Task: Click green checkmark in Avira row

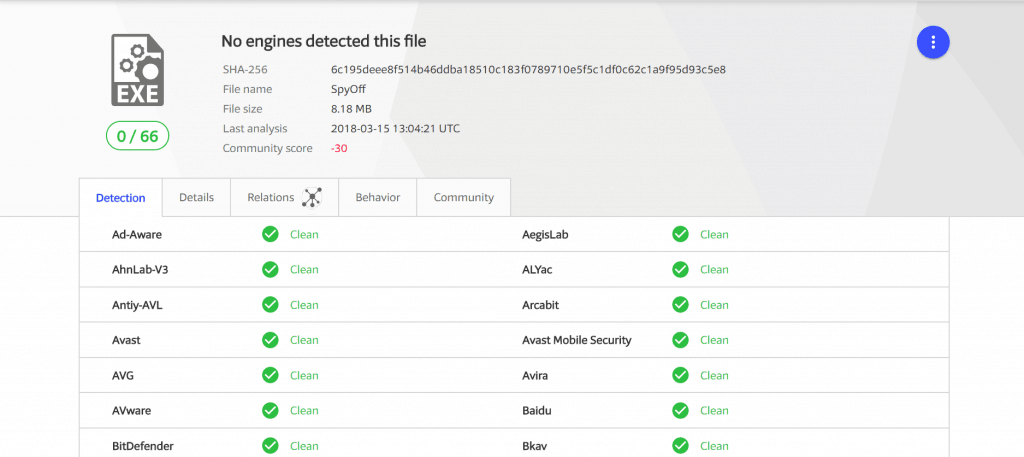Action: 680,375
